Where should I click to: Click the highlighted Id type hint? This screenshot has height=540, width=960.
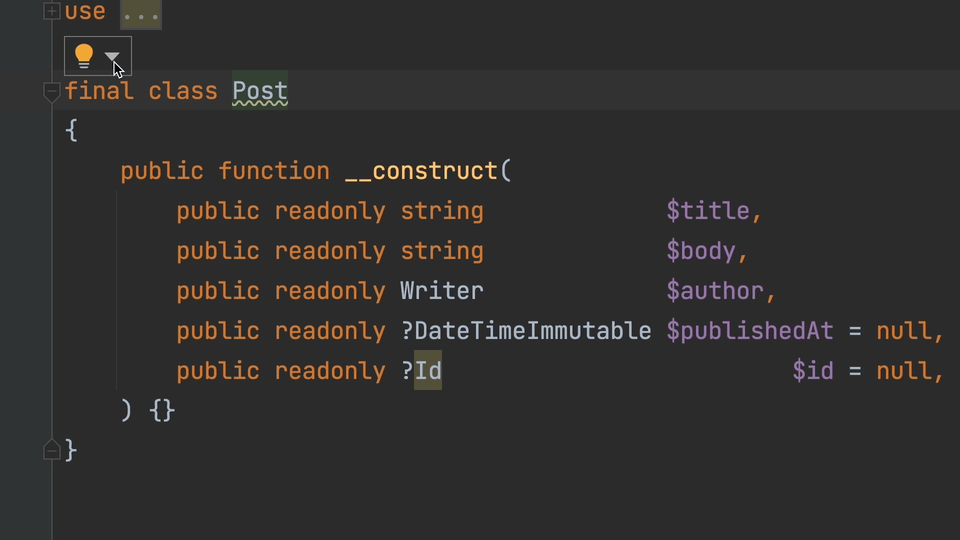point(428,371)
